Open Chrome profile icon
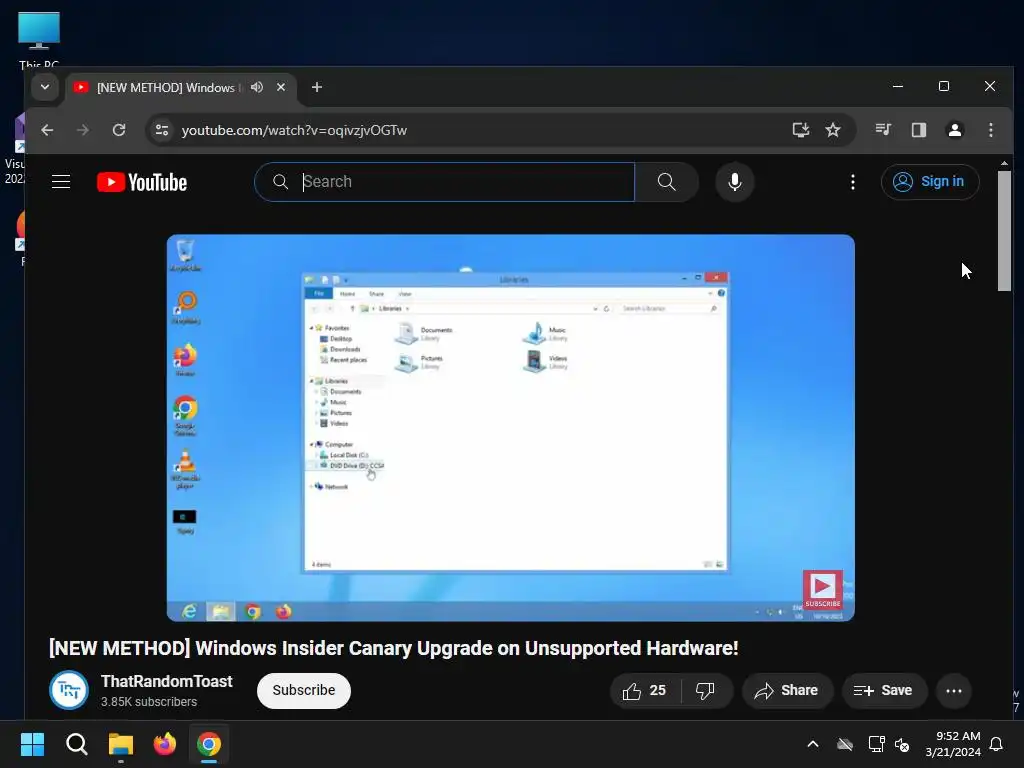This screenshot has height=768, width=1024. point(955,130)
